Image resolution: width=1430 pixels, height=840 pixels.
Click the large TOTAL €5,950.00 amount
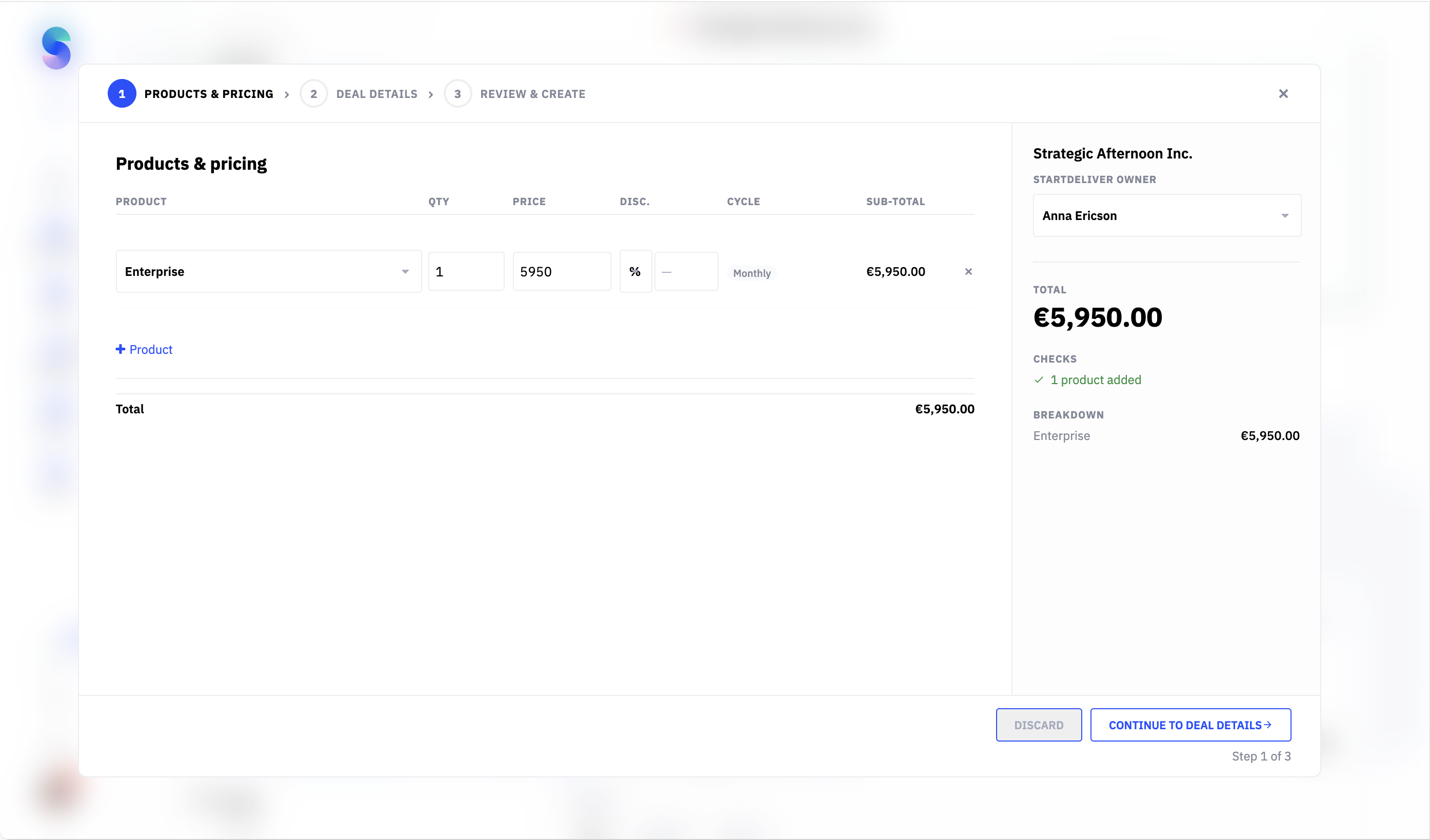(x=1098, y=317)
